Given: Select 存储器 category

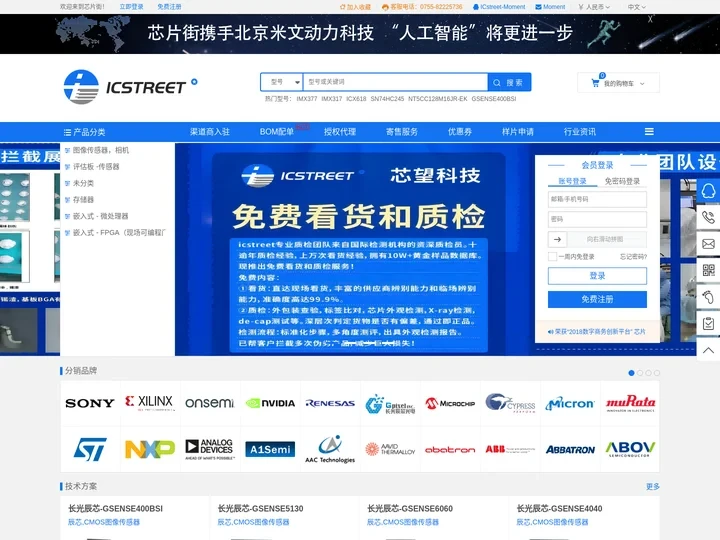Looking at the screenshot, I should tap(83, 200).
